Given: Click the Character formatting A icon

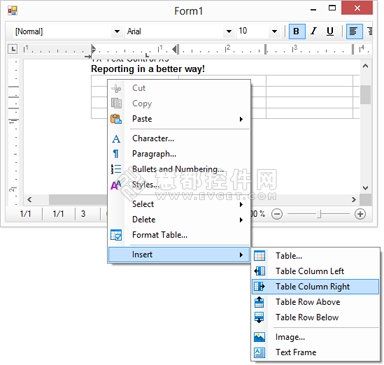Looking at the screenshot, I should [116, 139].
